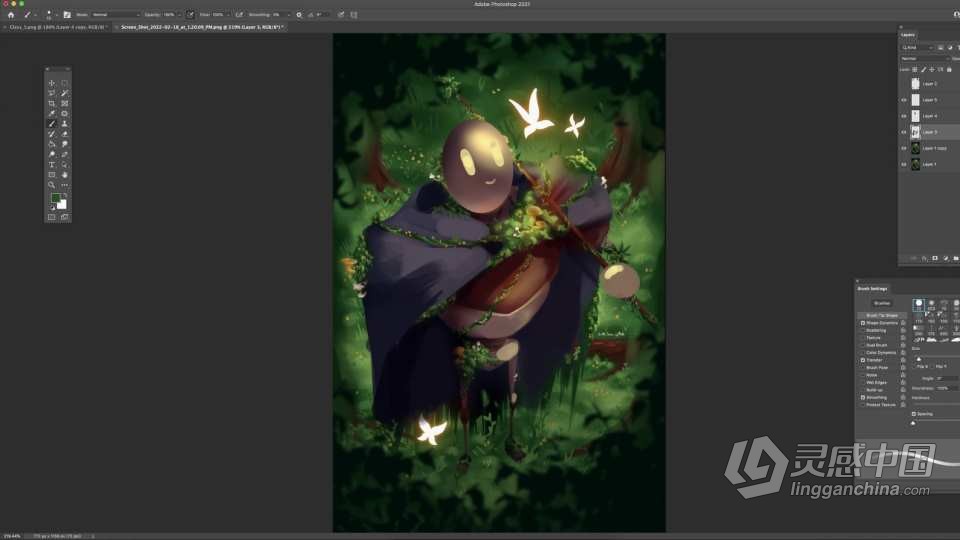
Task: Open Brush Tip Shape settings
Action: click(882, 315)
